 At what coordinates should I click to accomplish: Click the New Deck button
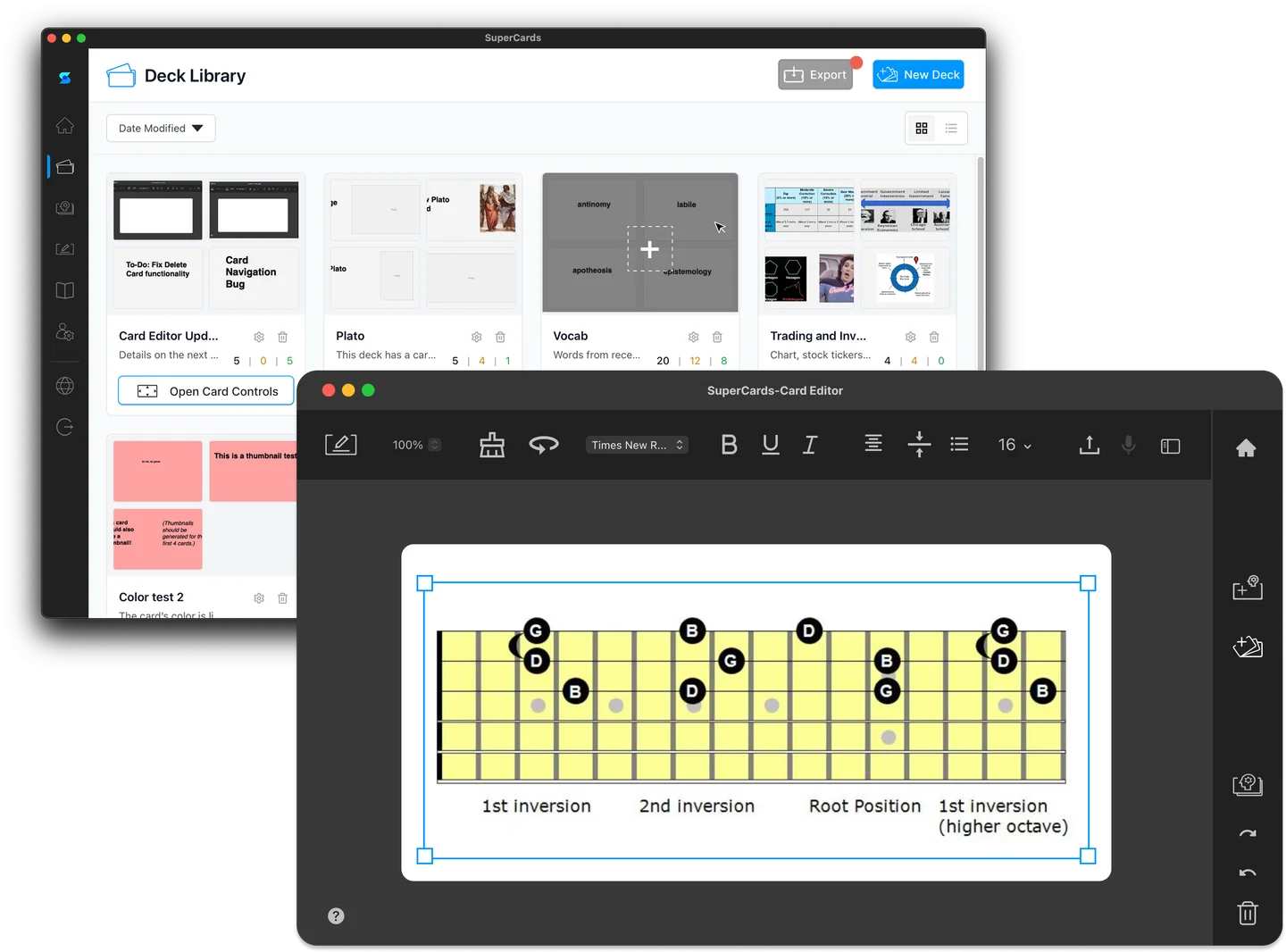(918, 74)
